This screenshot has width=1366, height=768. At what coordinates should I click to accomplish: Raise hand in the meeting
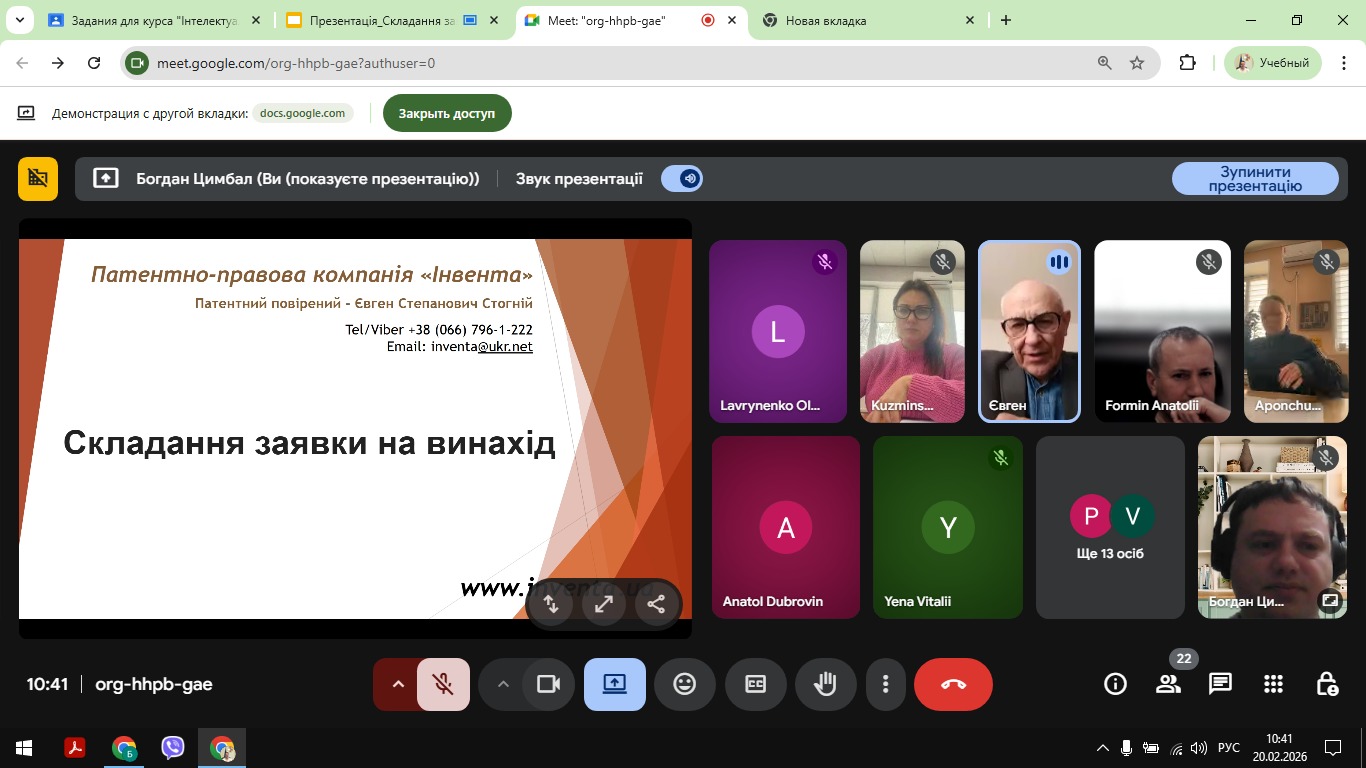825,685
